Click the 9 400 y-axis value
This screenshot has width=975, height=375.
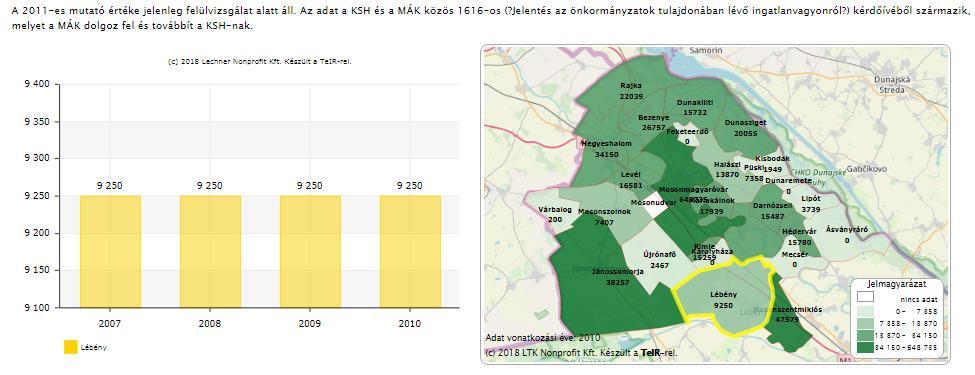coord(37,85)
